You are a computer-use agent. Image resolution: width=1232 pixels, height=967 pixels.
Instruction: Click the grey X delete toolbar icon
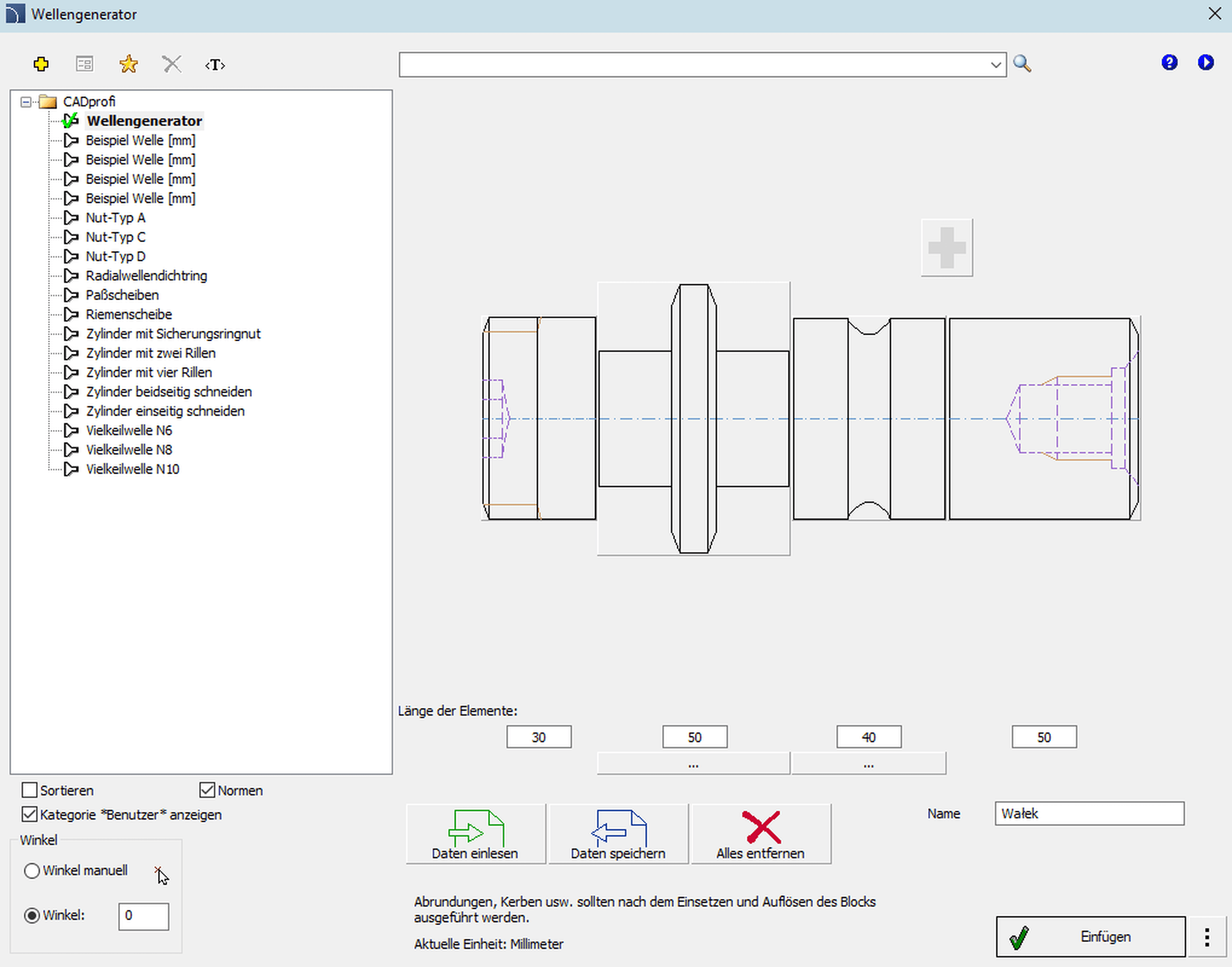point(172,64)
